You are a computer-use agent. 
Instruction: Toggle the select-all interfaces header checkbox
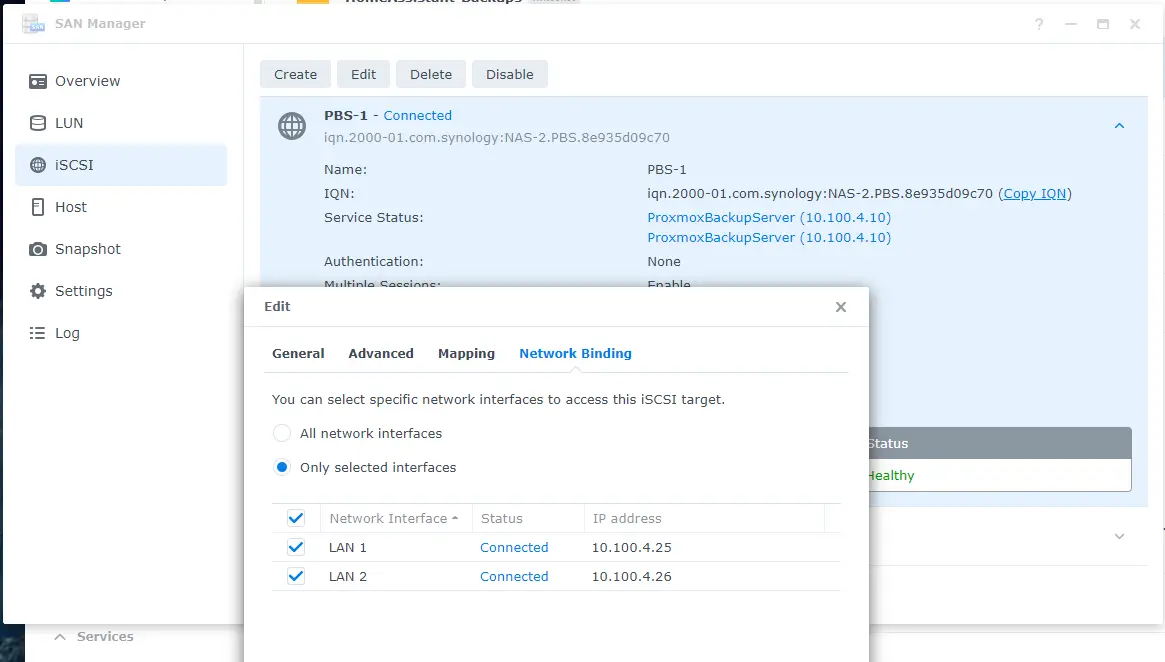(x=296, y=518)
